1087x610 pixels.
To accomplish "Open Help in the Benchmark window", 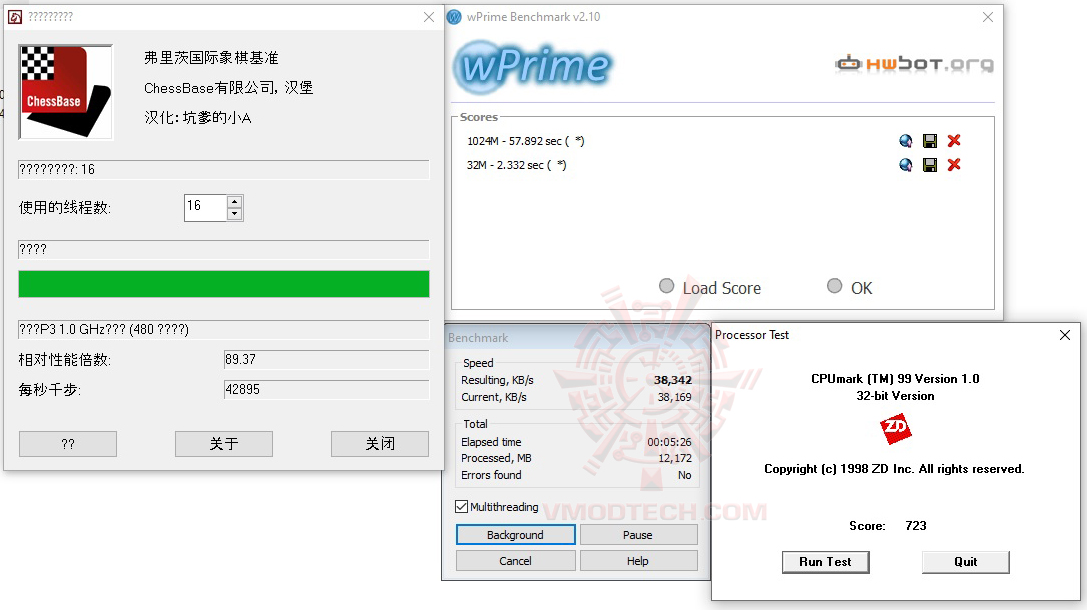I will click(638, 561).
